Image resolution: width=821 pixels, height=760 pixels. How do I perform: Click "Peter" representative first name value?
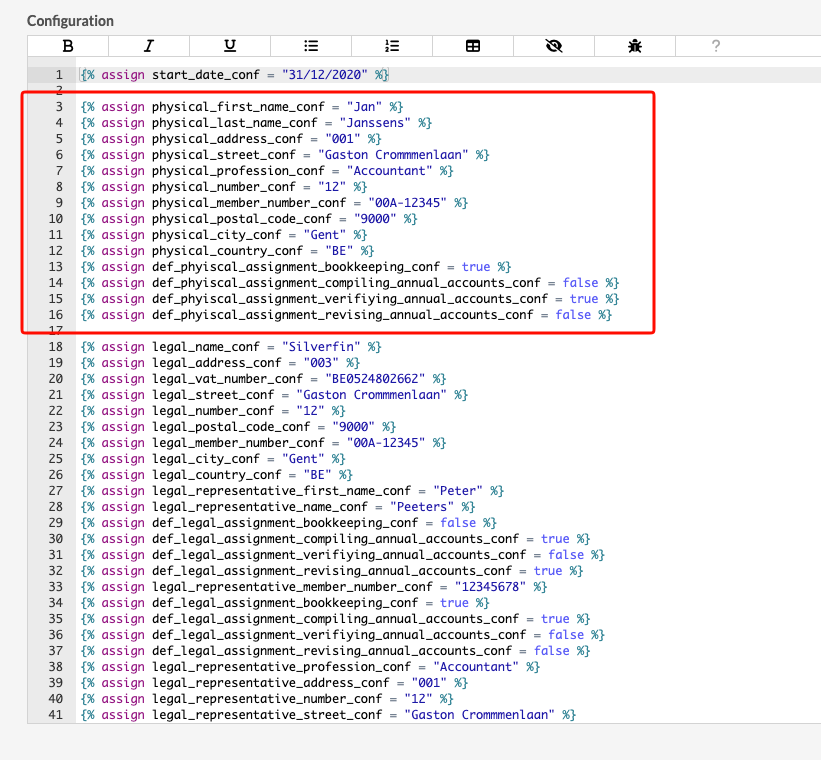458,491
